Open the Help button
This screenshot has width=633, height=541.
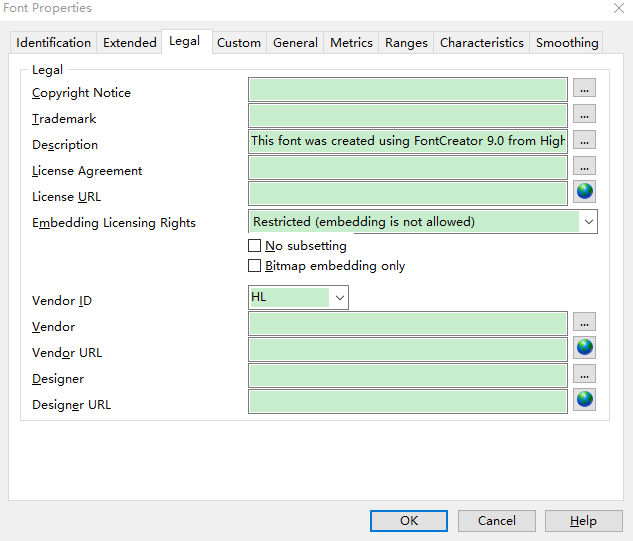click(x=583, y=521)
